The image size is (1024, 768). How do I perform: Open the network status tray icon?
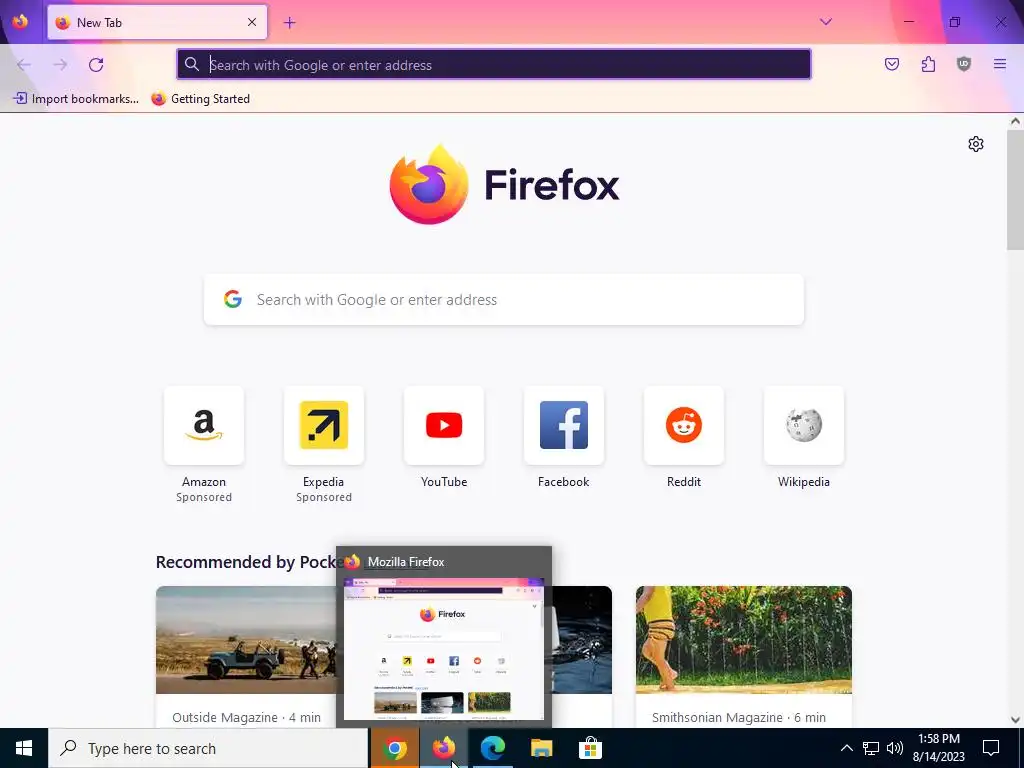871,748
